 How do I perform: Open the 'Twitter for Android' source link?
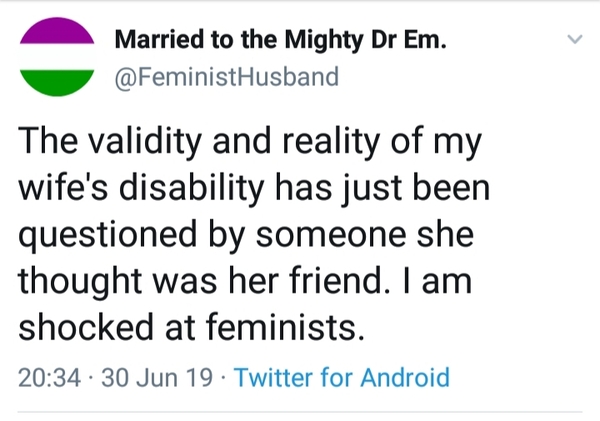click(x=340, y=378)
